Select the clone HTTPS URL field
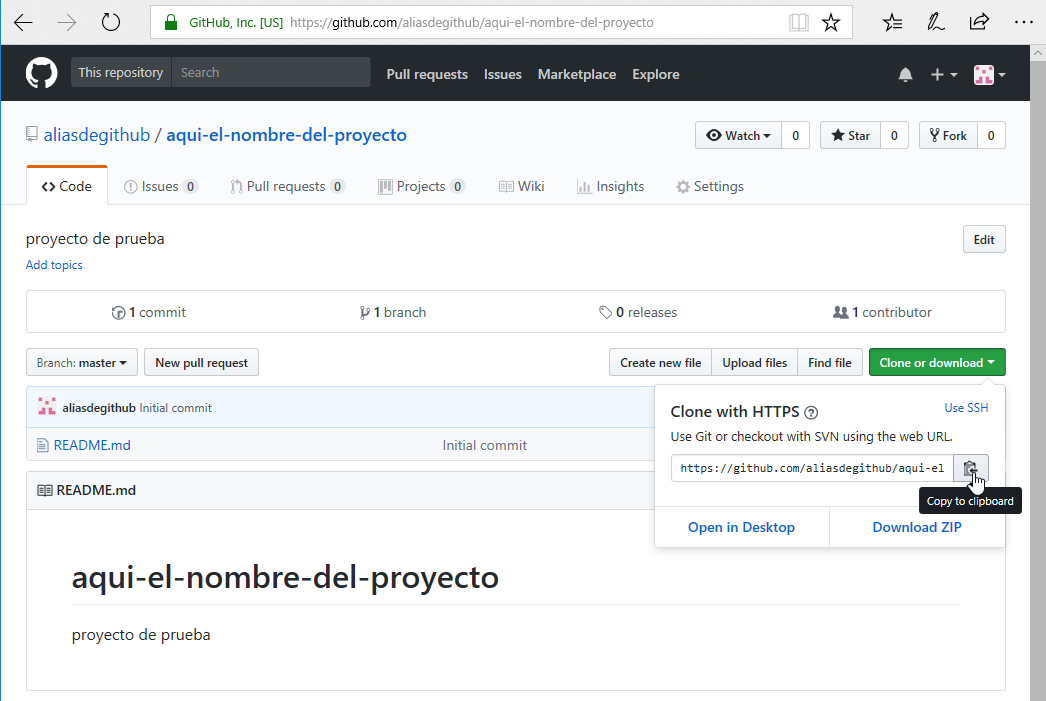 [812, 468]
